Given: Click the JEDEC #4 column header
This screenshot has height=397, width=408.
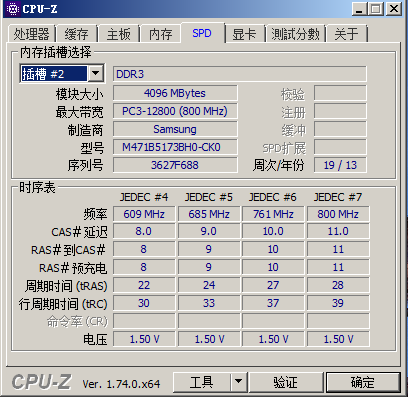Looking at the screenshot, I should [144, 197].
